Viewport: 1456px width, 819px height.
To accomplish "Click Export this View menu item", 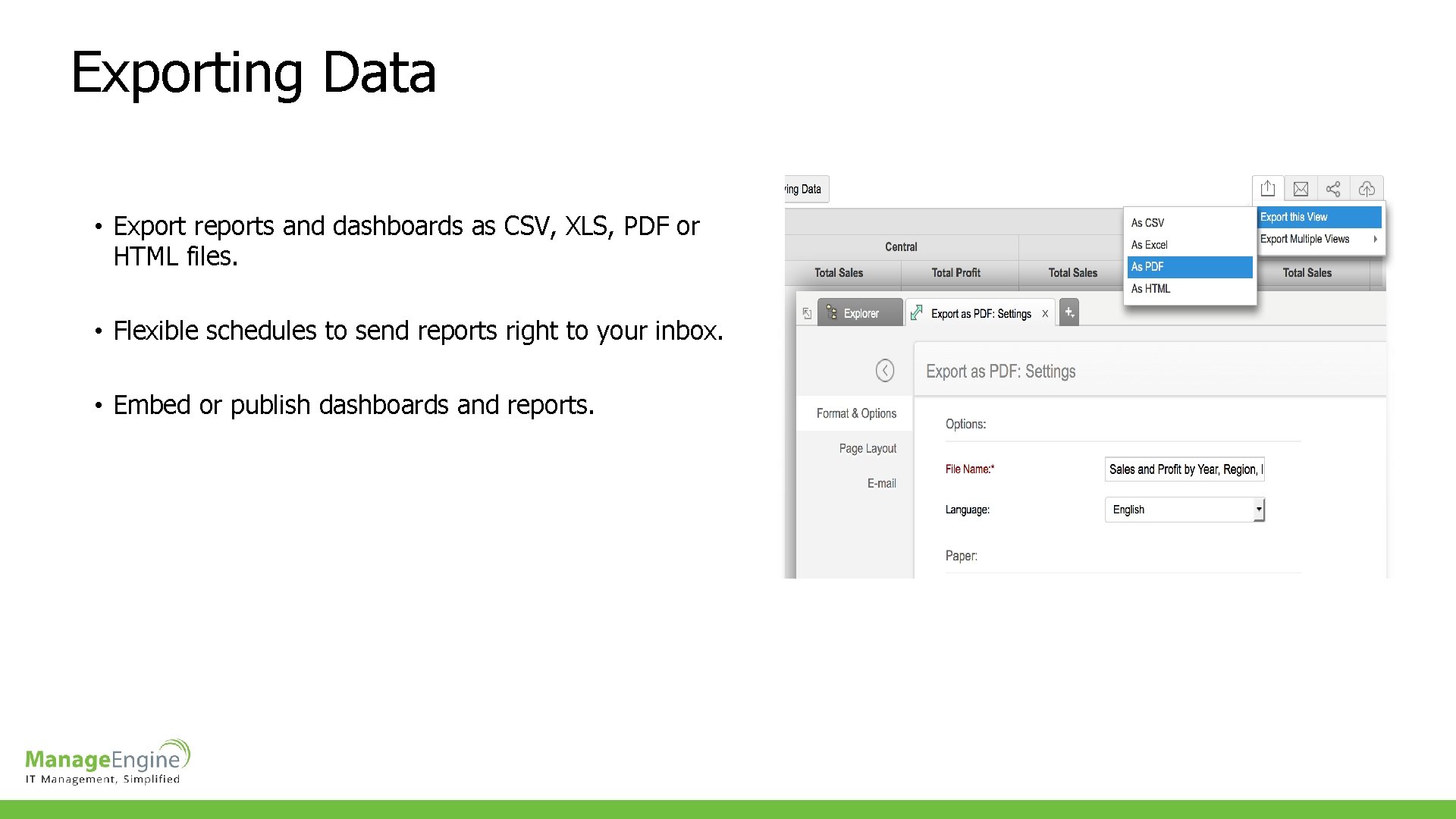I will [x=1294, y=217].
